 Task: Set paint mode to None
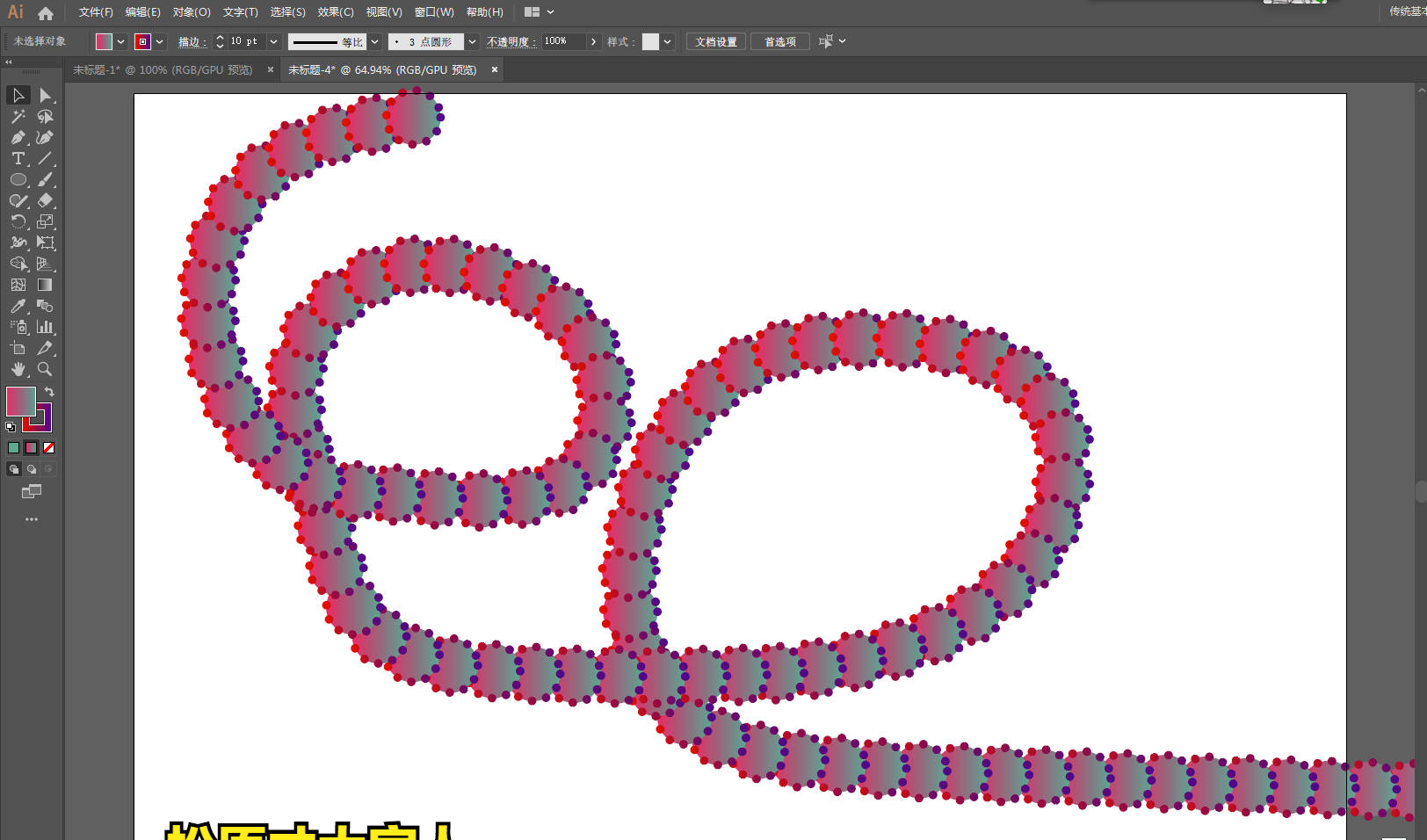coord(49,448)
